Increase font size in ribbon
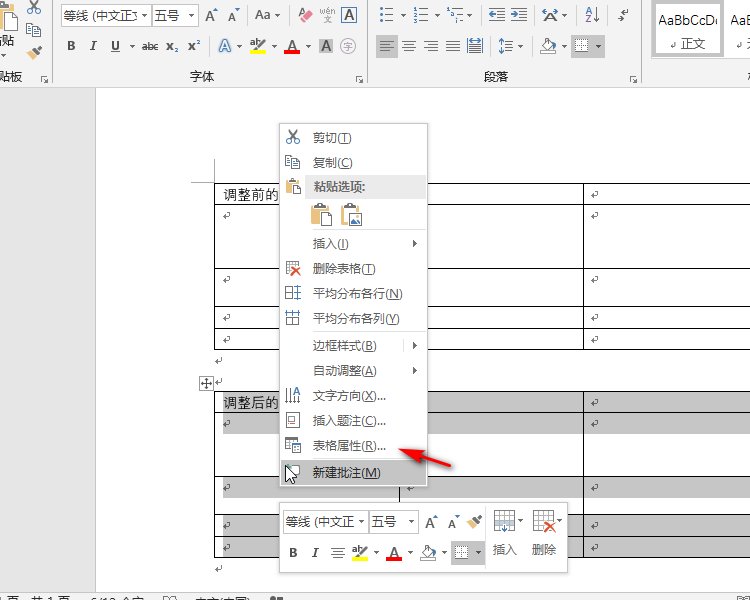Viewport: 750px width, 600px height. coord(211,16)
